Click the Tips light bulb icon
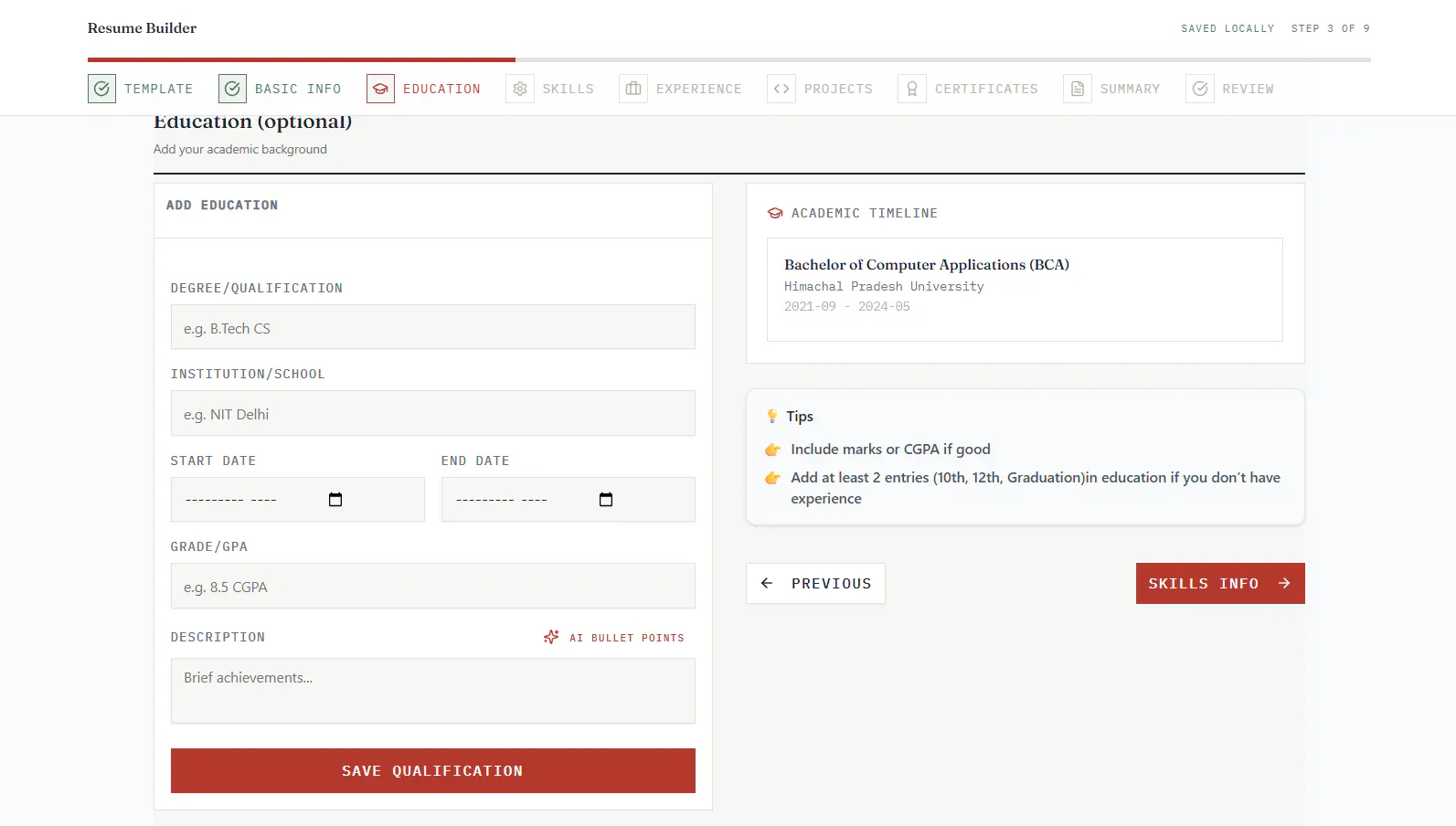1456x826 pixels. point(772,416)
